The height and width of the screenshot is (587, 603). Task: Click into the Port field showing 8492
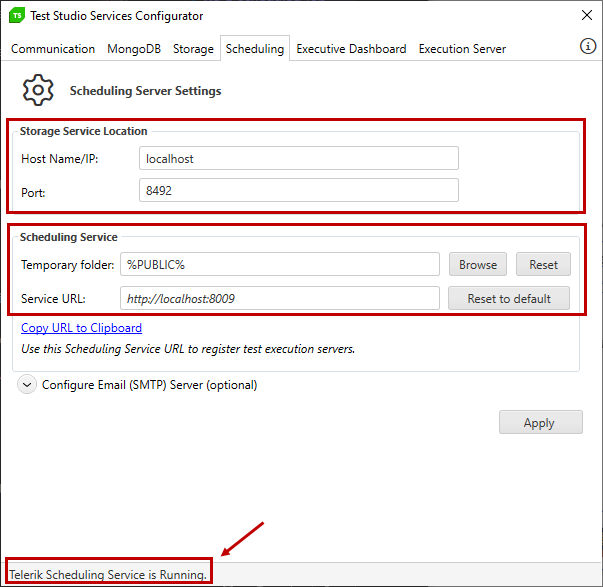[299, 190]
